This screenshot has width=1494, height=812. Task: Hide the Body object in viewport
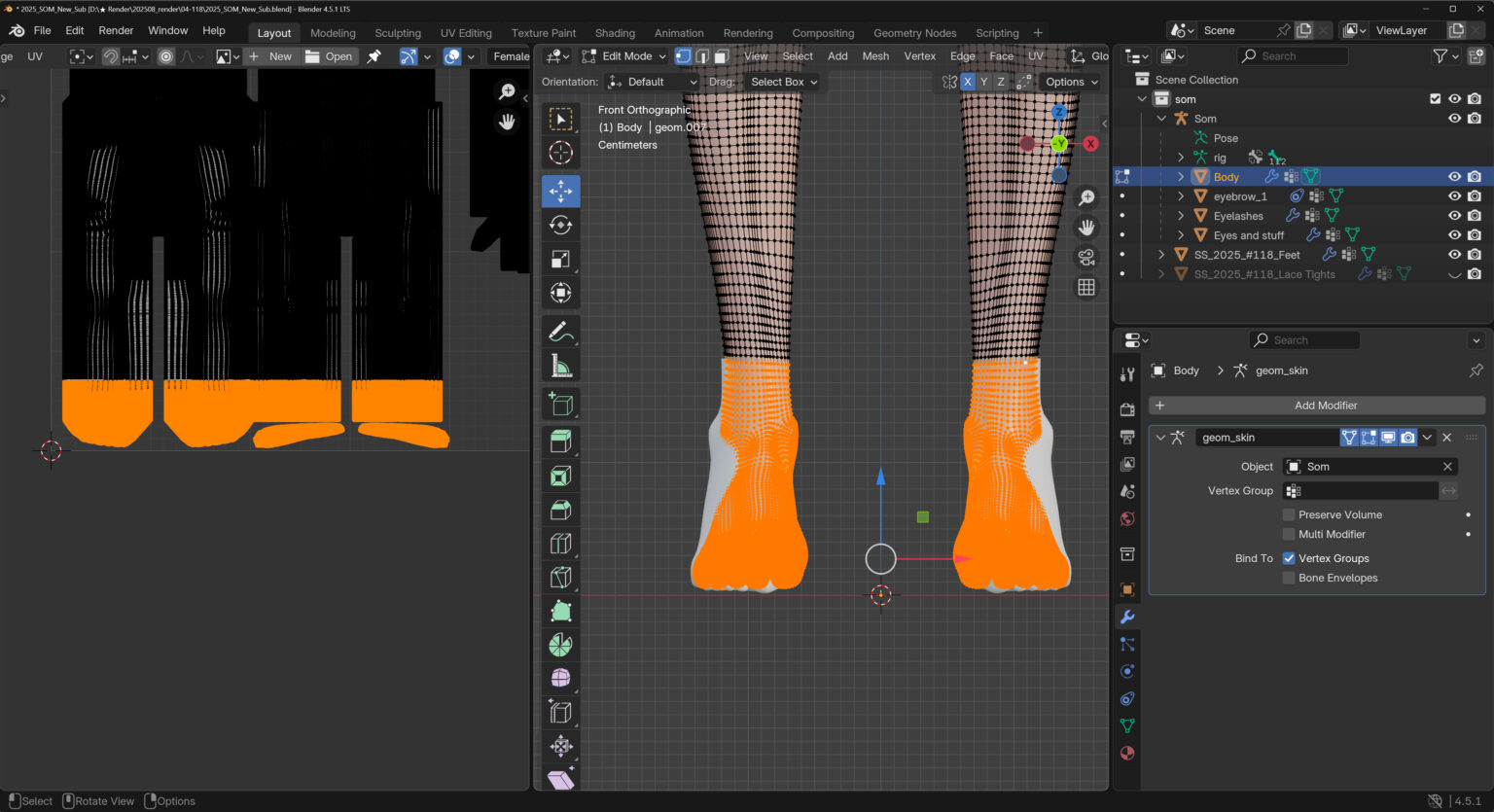(x=1454, y=177)
